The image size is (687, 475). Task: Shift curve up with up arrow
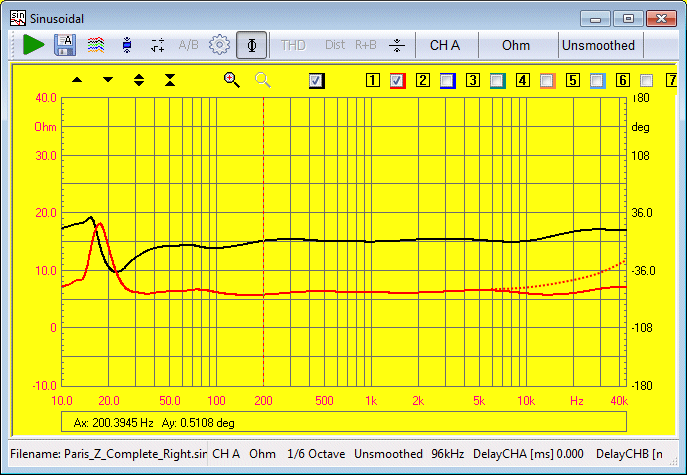(x=77, y=80)
